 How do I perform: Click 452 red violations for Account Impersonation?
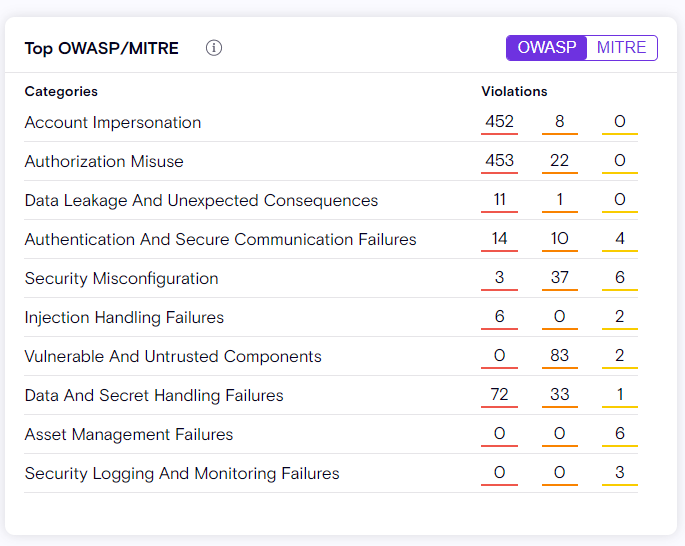[499, 123]
